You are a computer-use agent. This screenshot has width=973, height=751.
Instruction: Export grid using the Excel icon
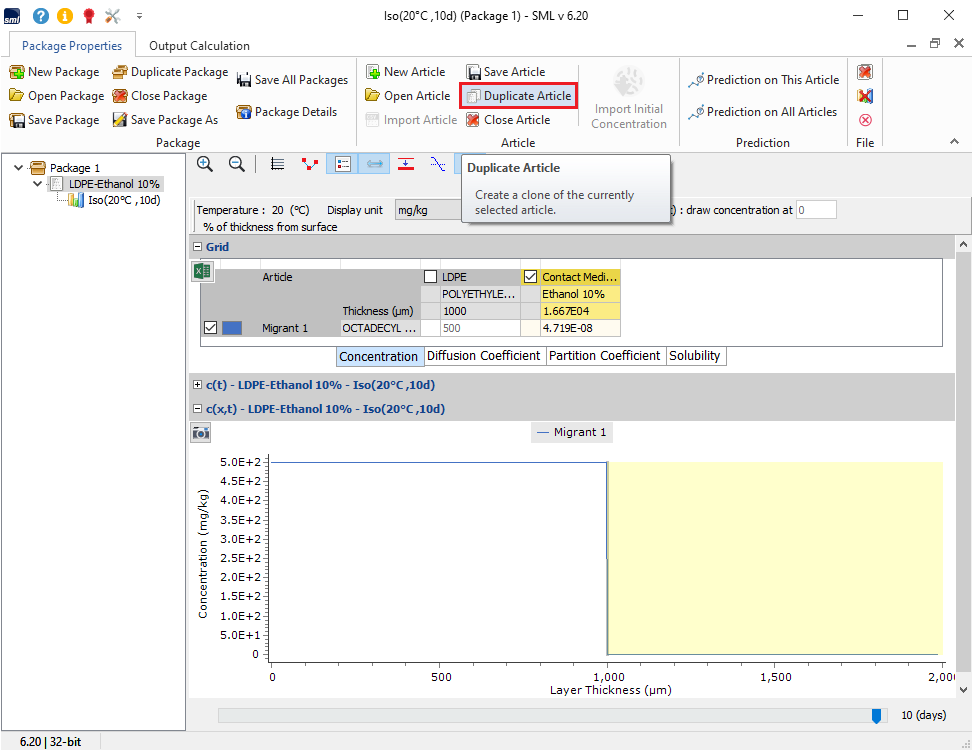tap(202, 271)
